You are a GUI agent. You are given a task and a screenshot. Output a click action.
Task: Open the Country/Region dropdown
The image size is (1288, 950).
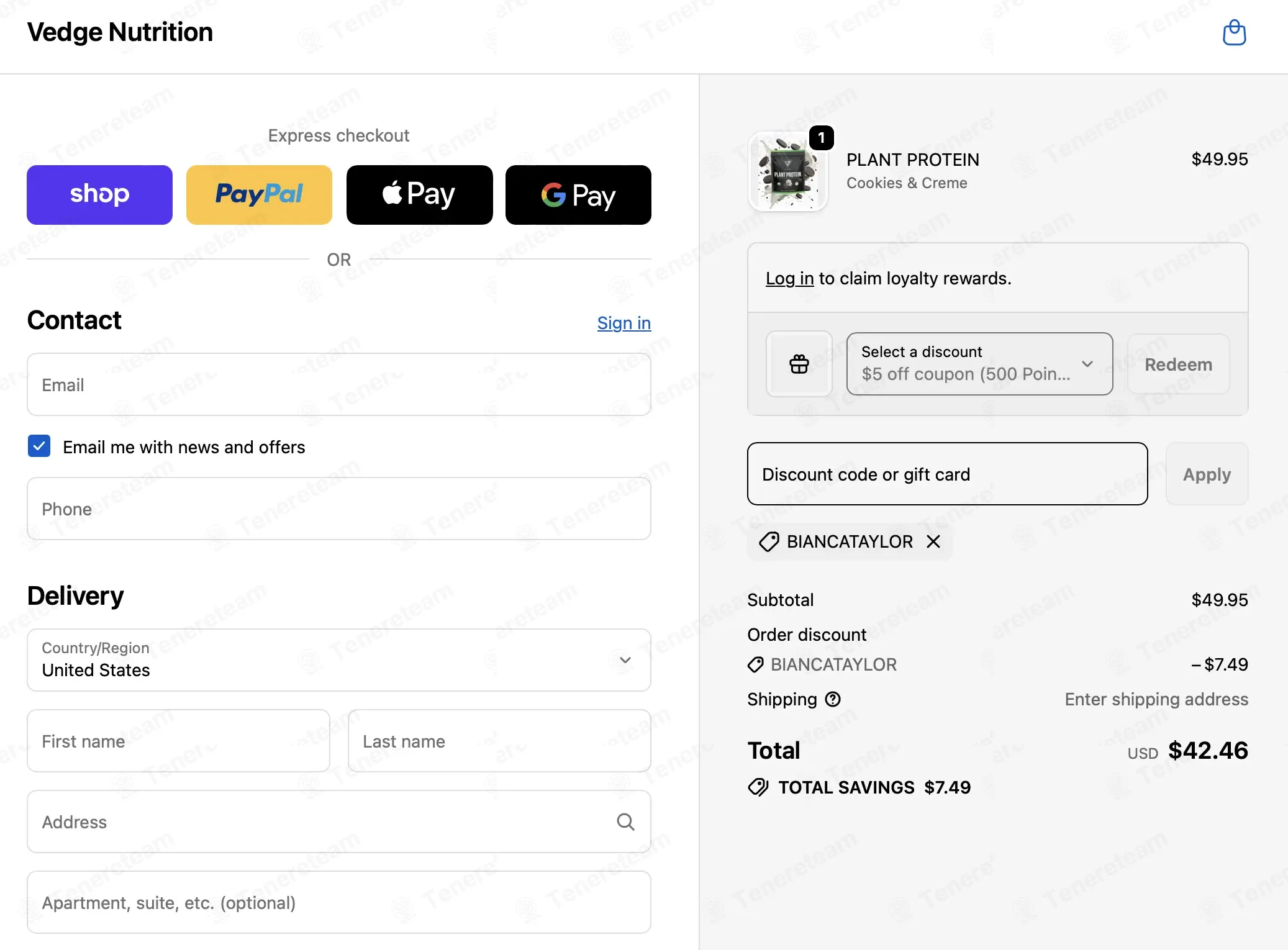click(338, 660)
